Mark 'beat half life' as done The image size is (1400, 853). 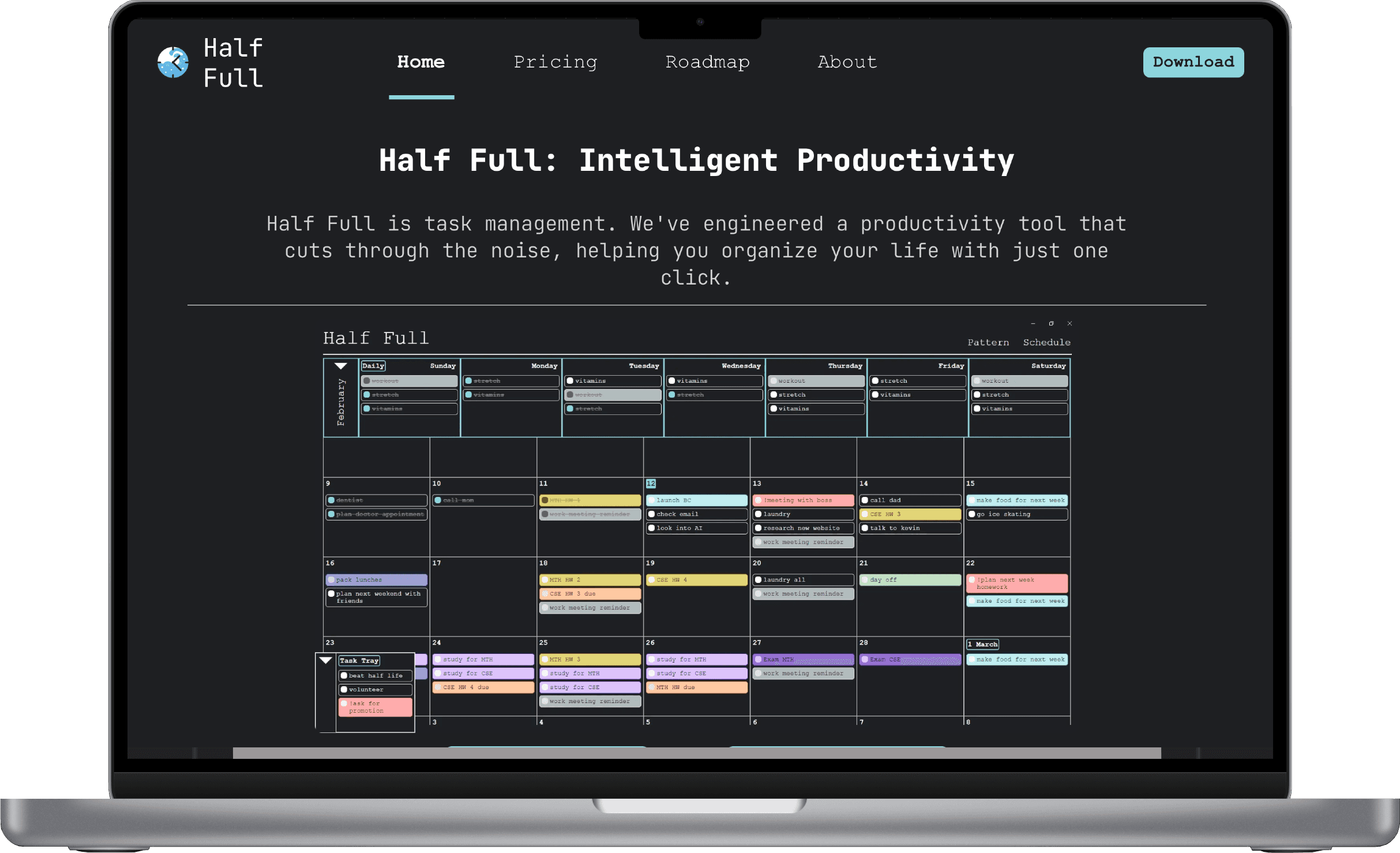point(344,676)
